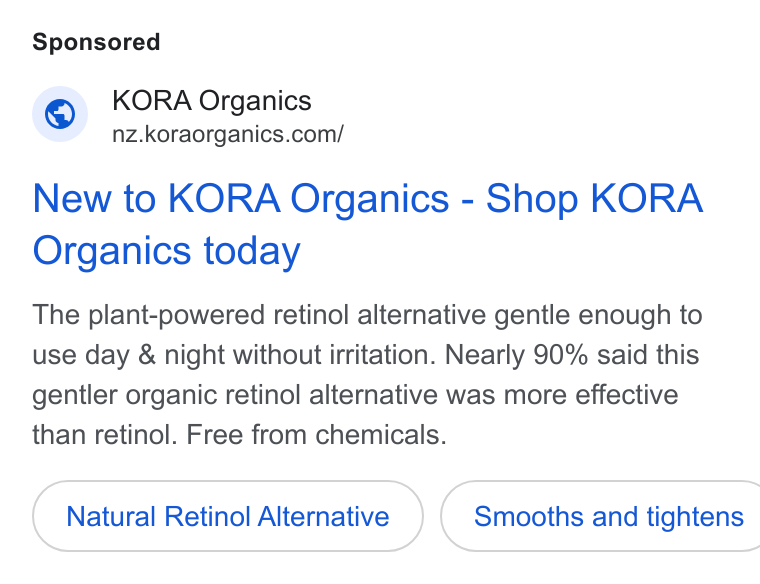Click the 'Nearly 90%' text in description
This screenshot has width=760, height=584.
pyautogui.click(x=516, y=354)
